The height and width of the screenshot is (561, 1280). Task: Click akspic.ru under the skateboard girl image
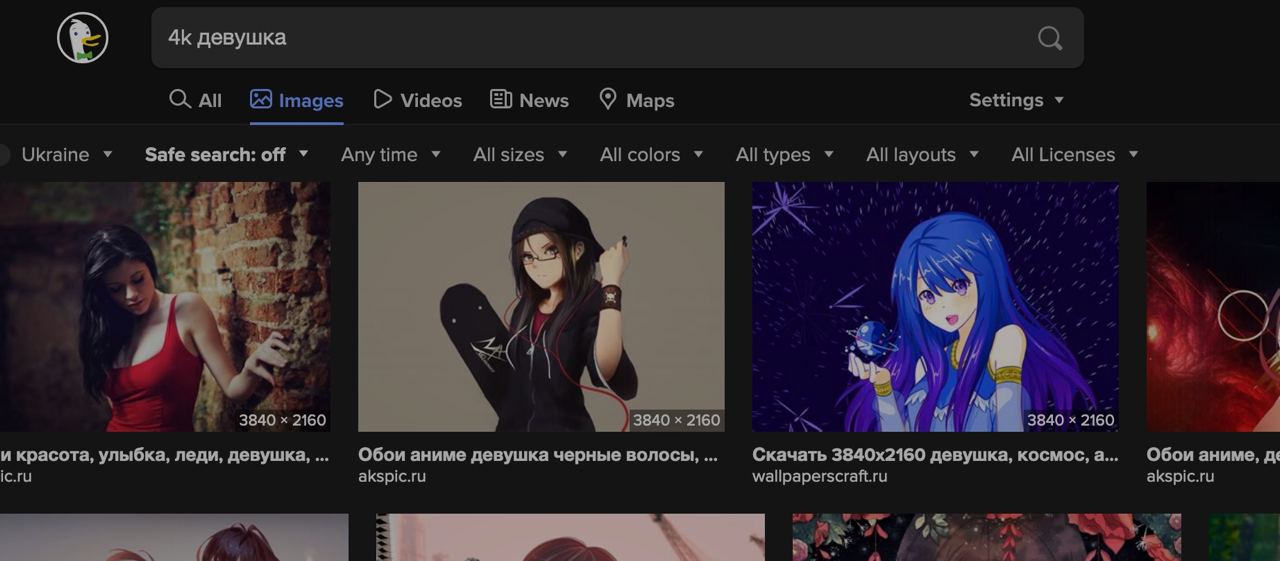click(x=392, y=476)
